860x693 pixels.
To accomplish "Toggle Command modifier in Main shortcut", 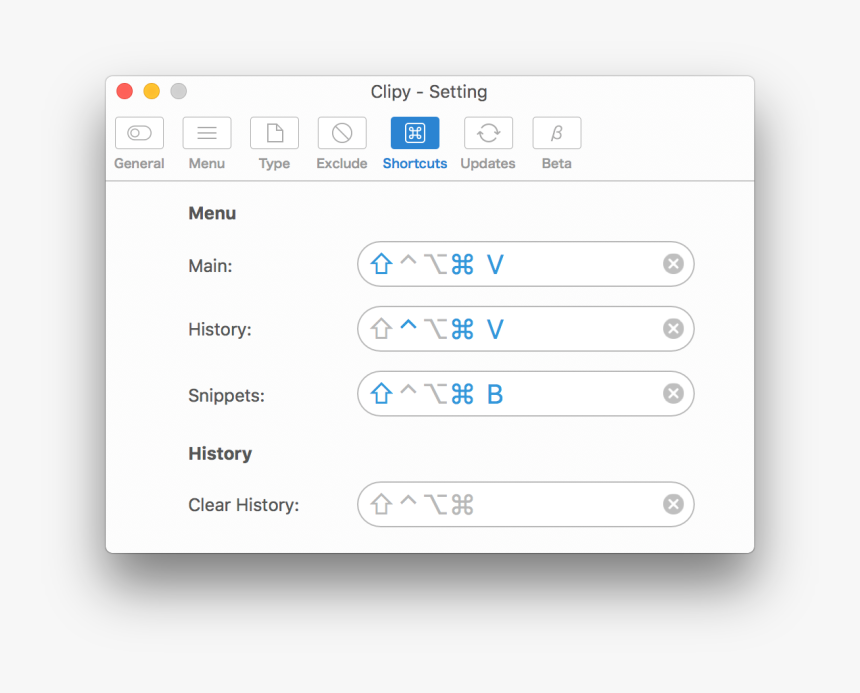I will [x=462, y=264].
